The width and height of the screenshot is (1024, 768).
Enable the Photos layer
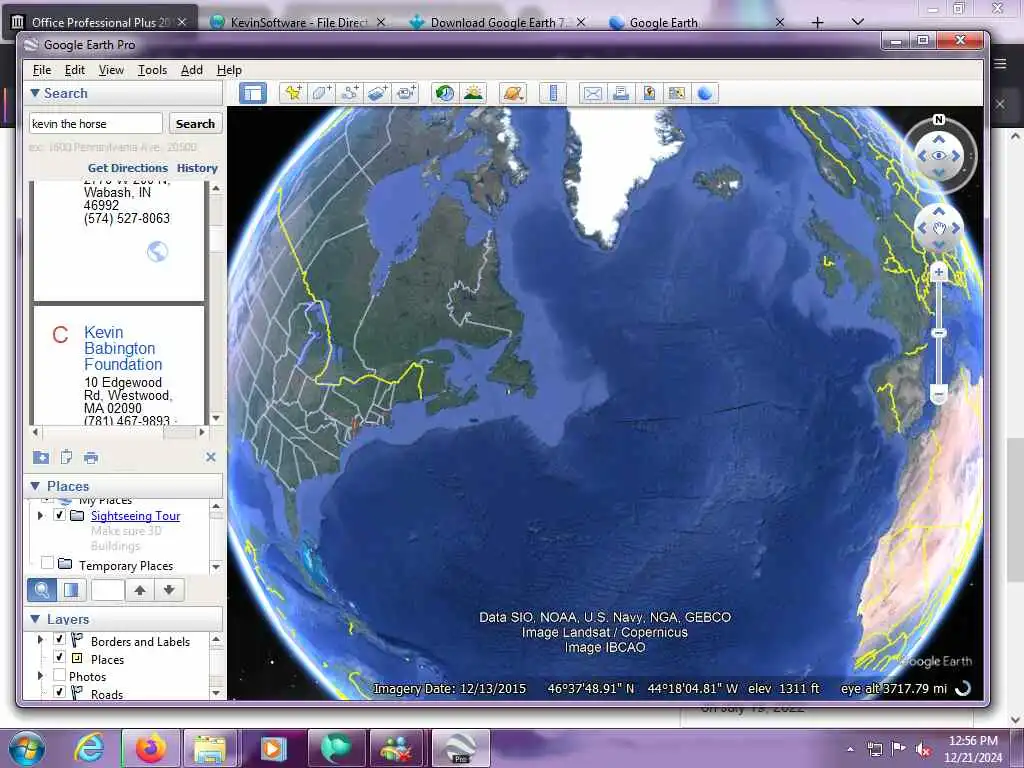pos(59,675)
